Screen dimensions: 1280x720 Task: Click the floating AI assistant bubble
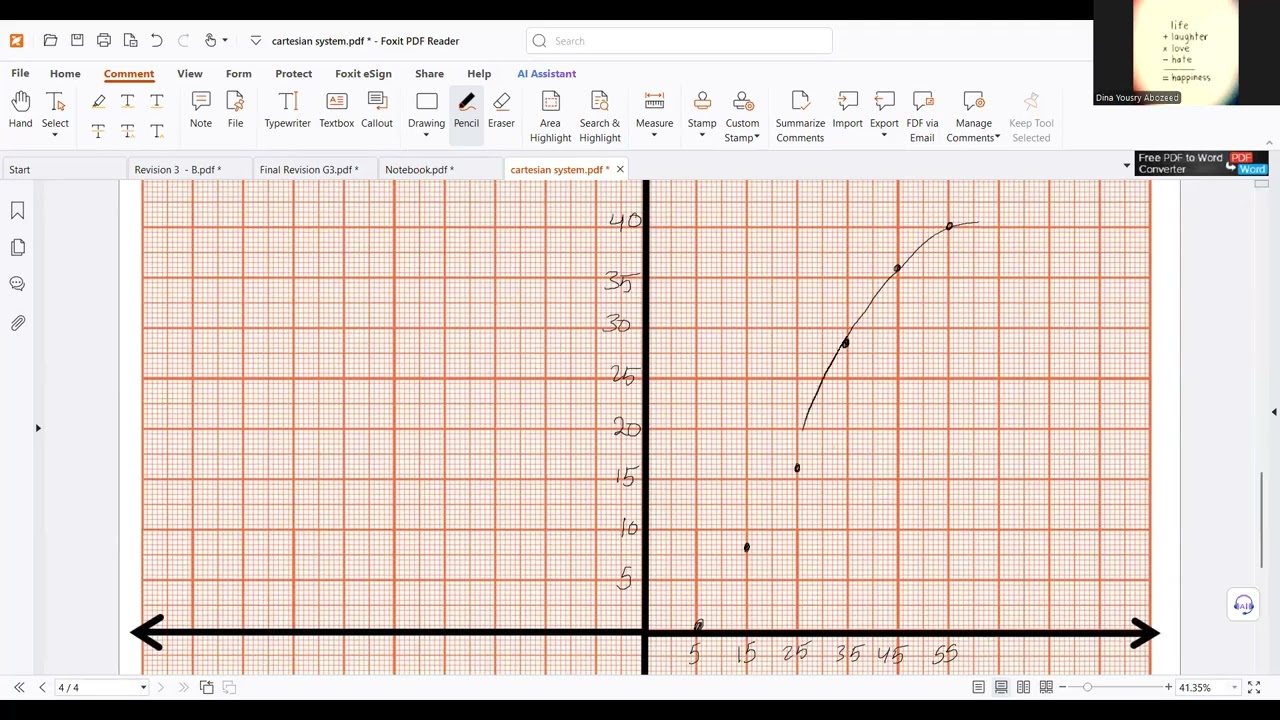(x=1243, y=605)
